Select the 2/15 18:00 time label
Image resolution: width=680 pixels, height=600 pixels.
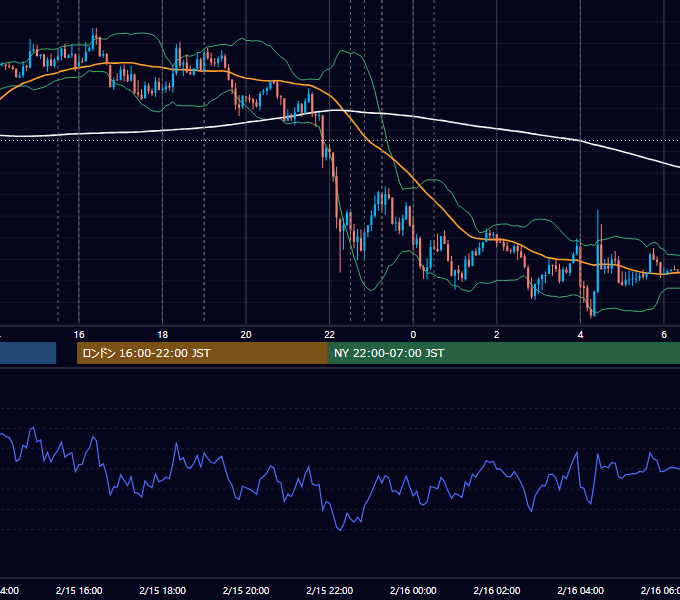pos(163,590)
